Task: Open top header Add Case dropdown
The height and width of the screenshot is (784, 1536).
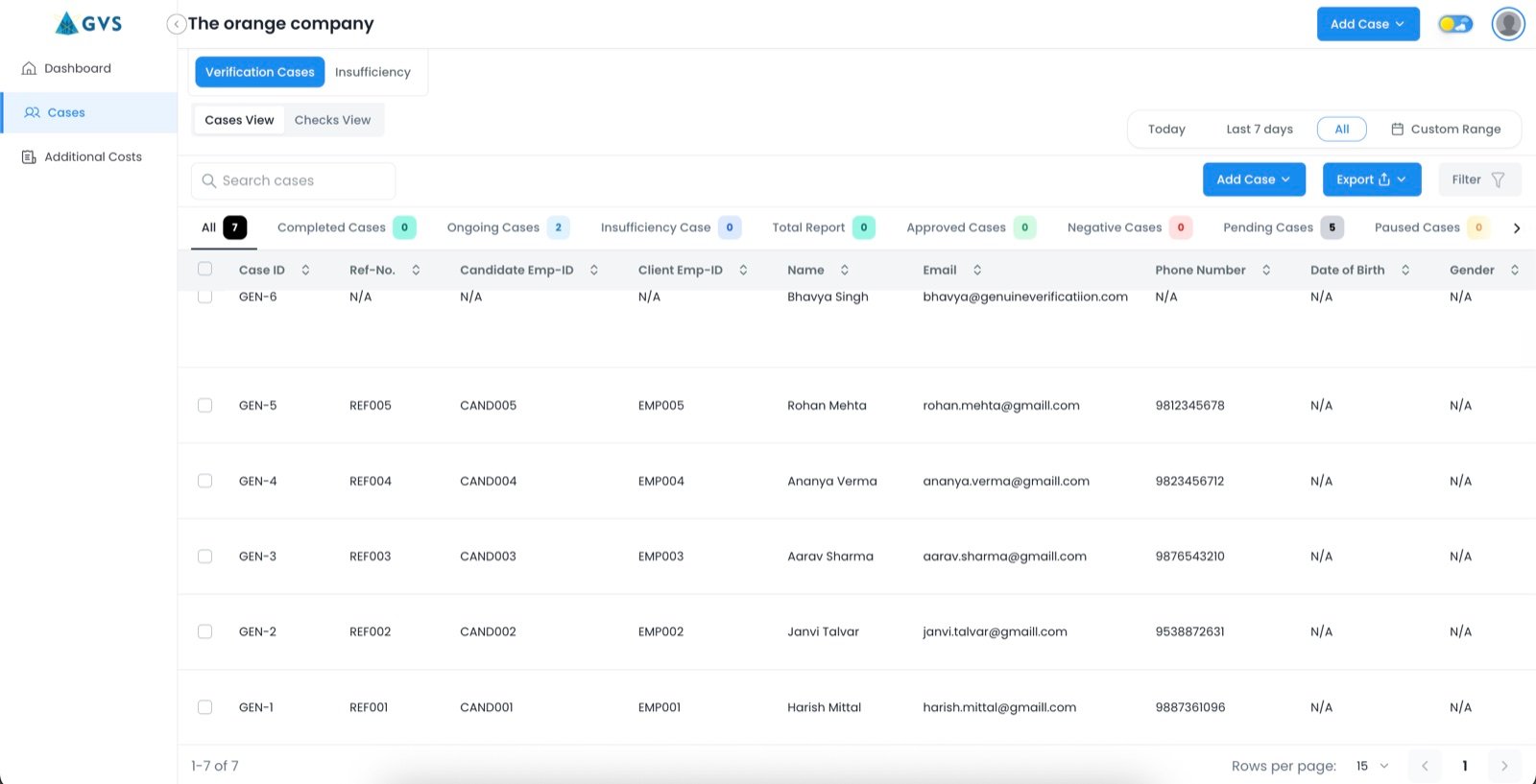Action: coord(1368,24)
